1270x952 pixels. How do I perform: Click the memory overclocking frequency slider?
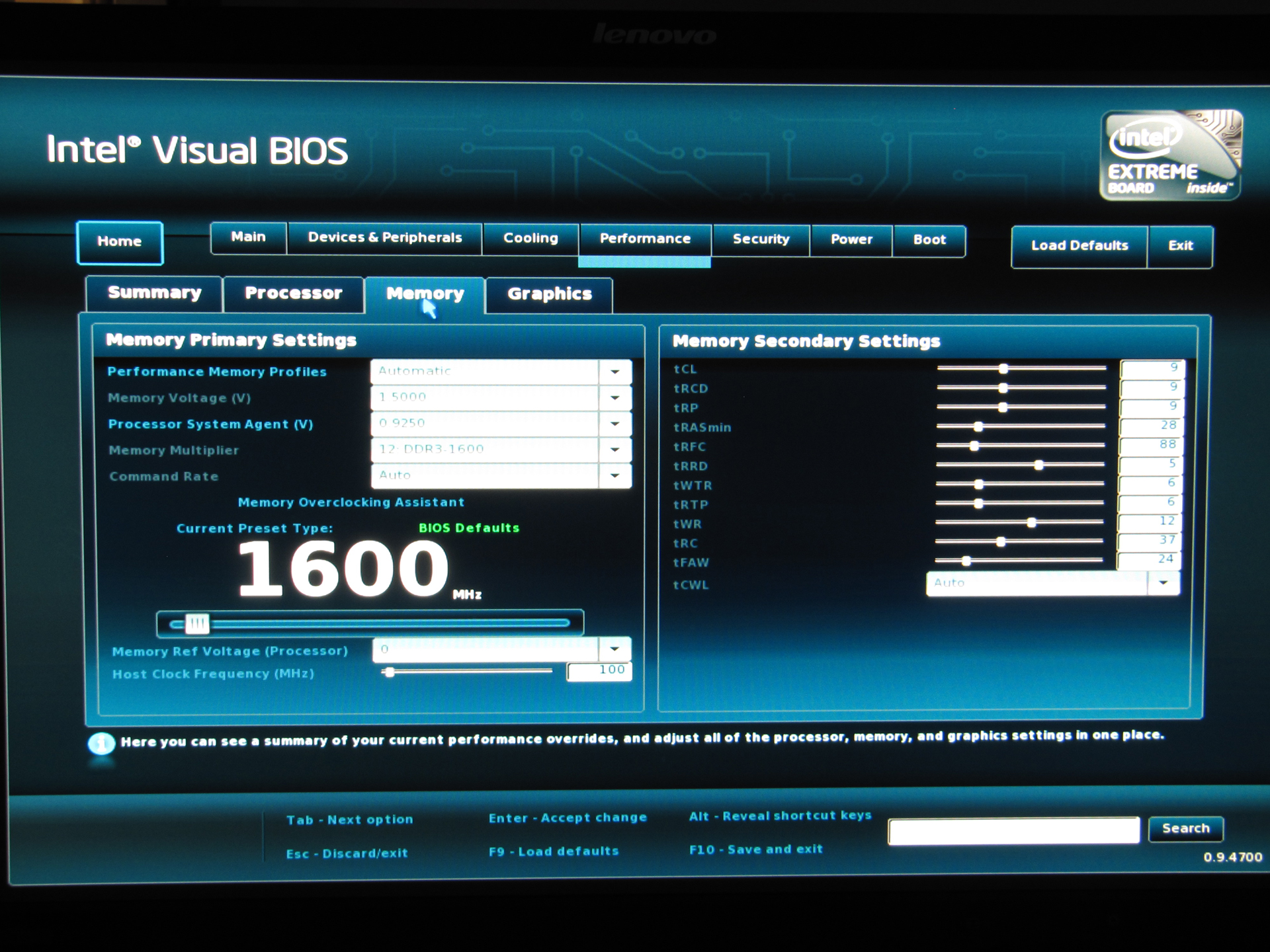coord(370,623)
